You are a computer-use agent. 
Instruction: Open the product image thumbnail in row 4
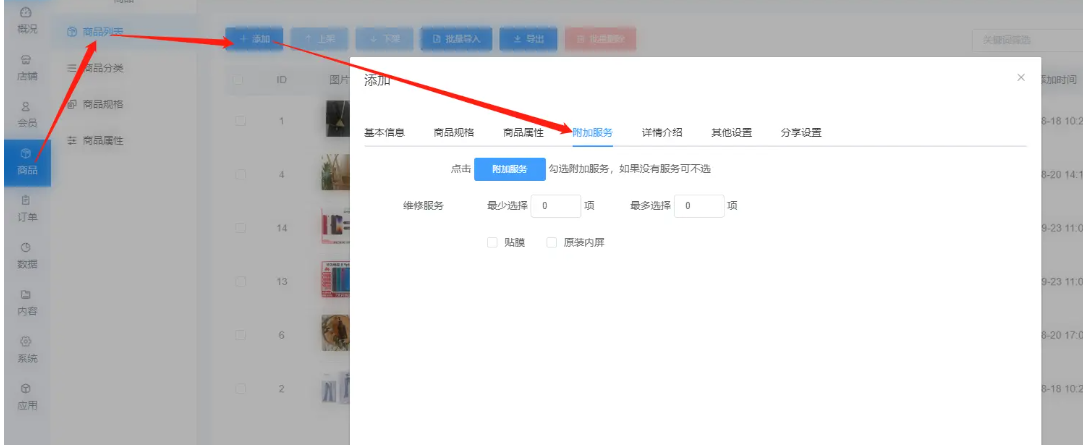pyautogui.click(x=336, y=172)
